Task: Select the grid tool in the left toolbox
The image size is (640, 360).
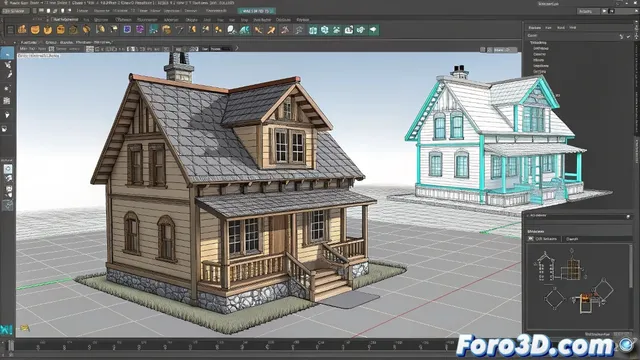Action: click(x=7, y=101)
